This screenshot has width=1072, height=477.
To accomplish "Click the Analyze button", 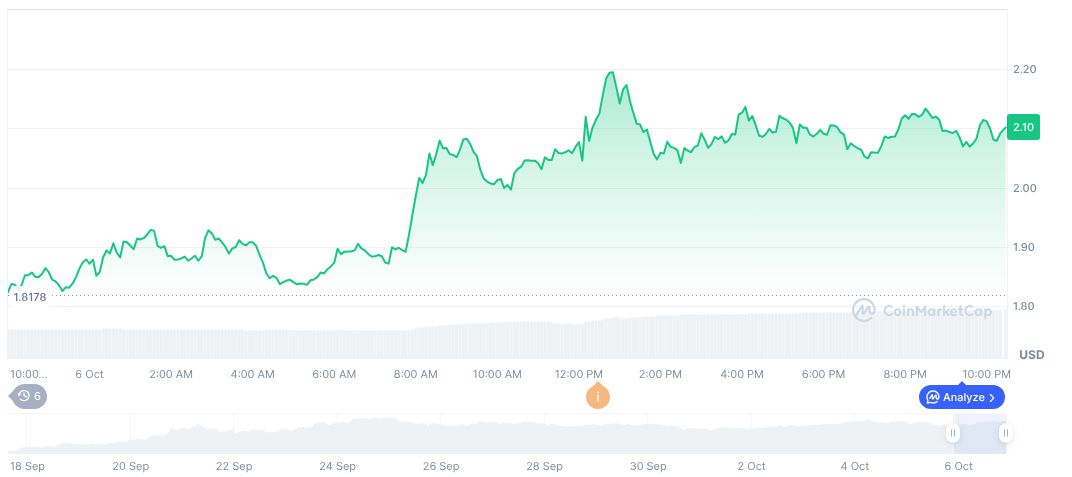I will coord(961,397).
